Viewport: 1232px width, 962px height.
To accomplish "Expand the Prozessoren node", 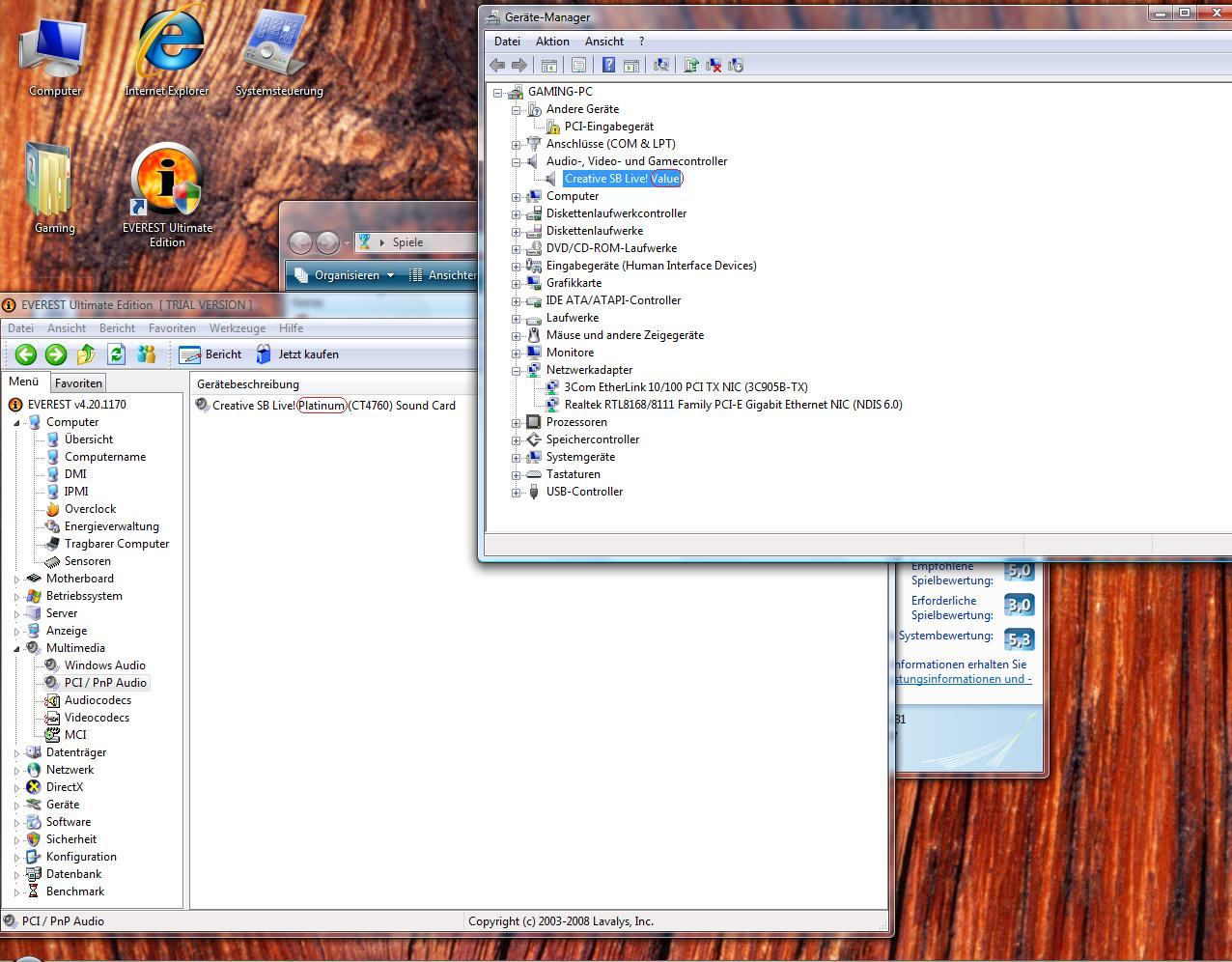I will 516,422.
